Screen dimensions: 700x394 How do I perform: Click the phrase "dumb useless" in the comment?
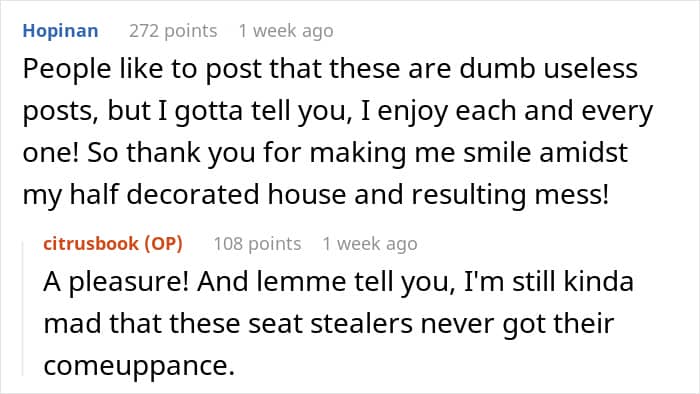tap(548, 69)
